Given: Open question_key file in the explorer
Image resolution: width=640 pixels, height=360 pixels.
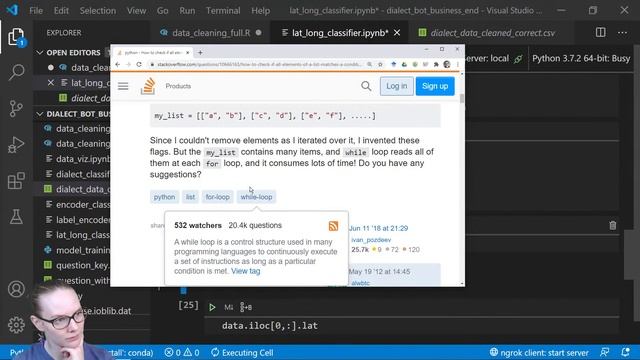Looking at the screenshot, I should [83, 265].
